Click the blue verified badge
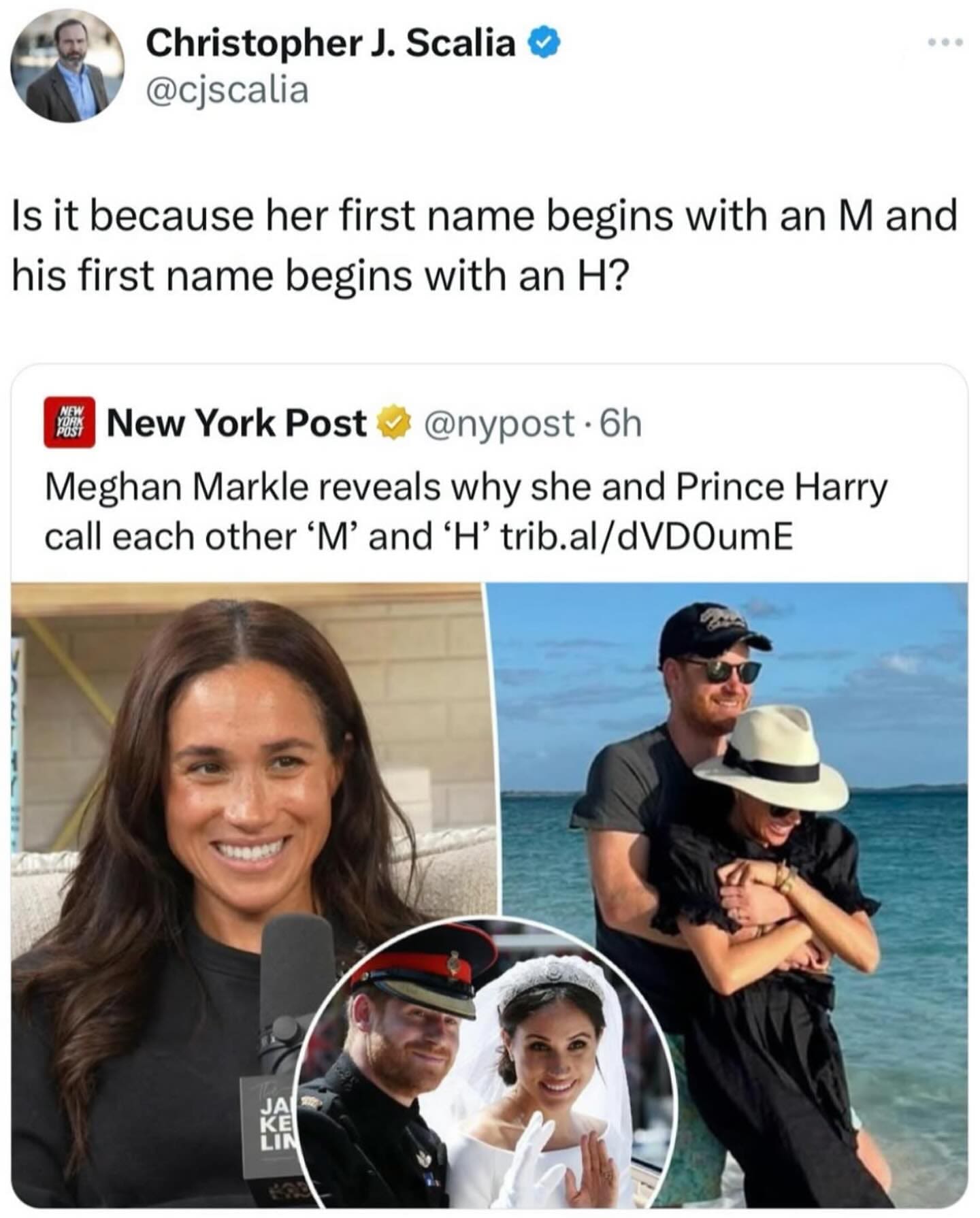The width and height of the screenshot is (980, 1218). point(545,45)
